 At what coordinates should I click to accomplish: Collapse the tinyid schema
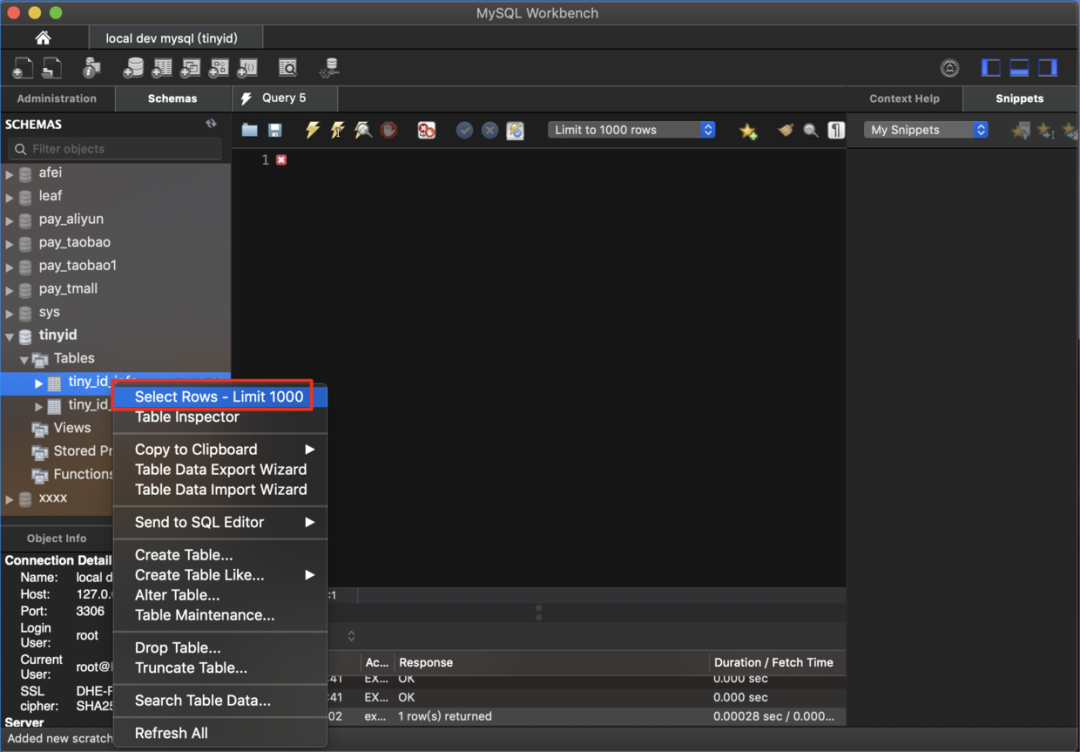(9, 337)
